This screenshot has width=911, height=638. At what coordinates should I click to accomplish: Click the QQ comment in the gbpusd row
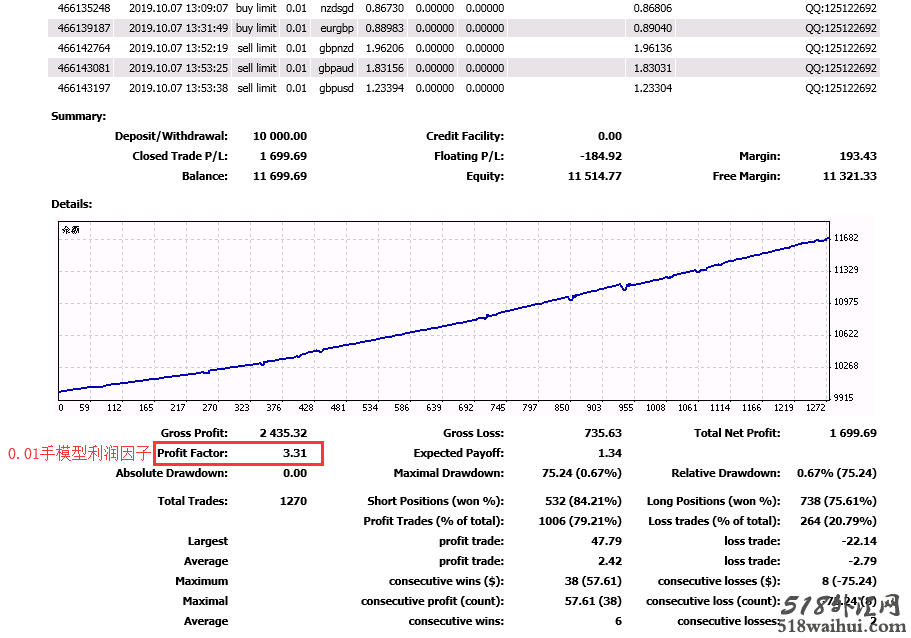click(841, 88)
